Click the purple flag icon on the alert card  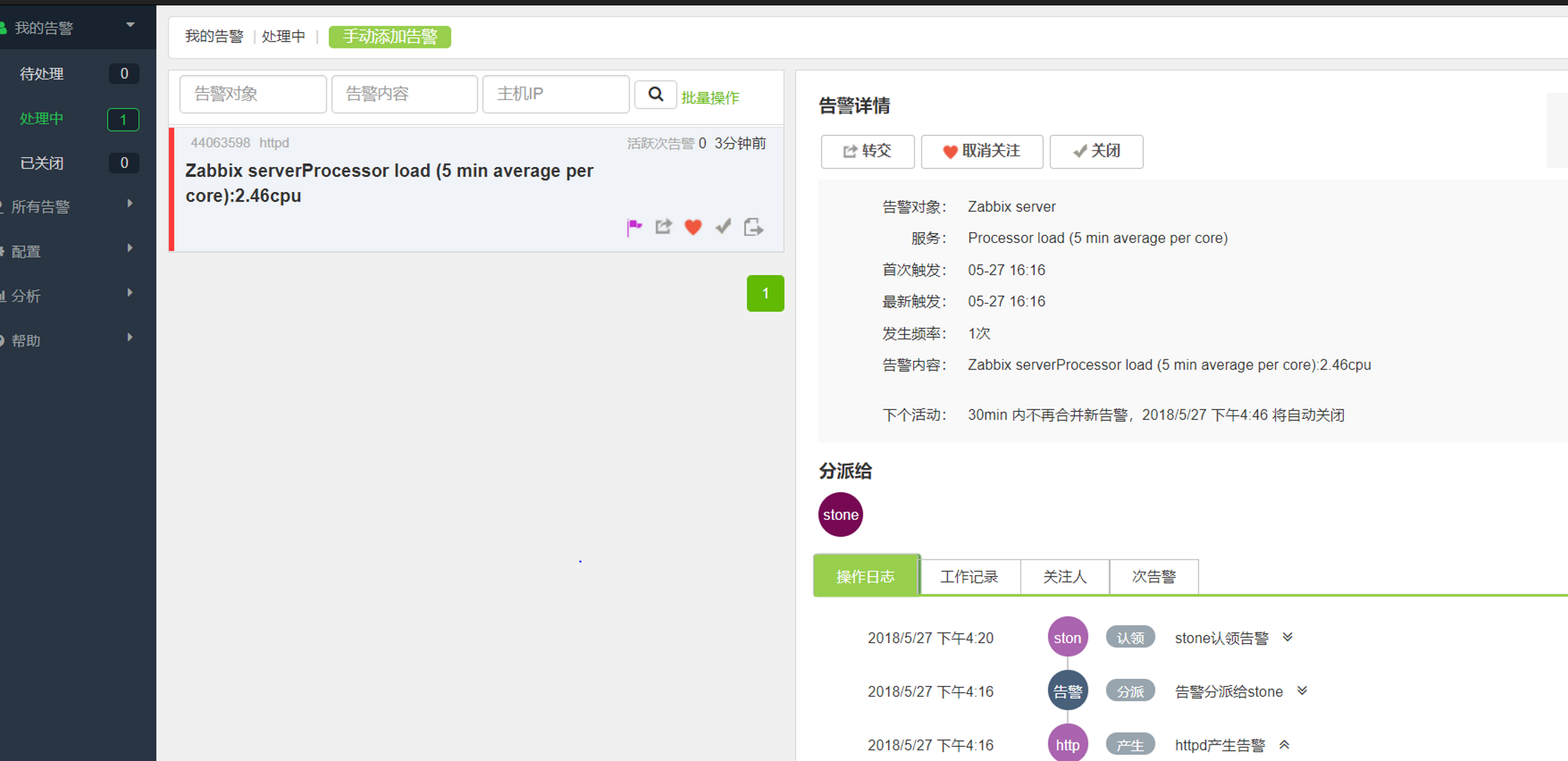tap(634, 227)
